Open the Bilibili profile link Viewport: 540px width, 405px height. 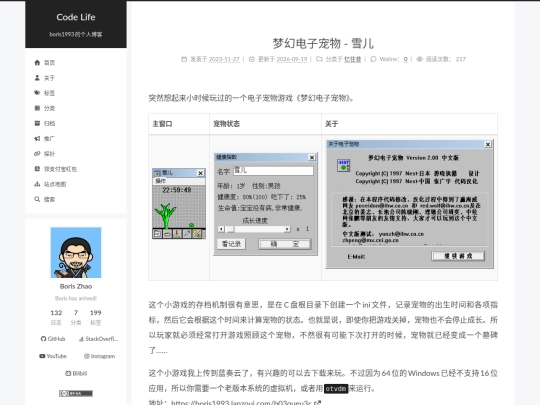[x=76, y=373]
